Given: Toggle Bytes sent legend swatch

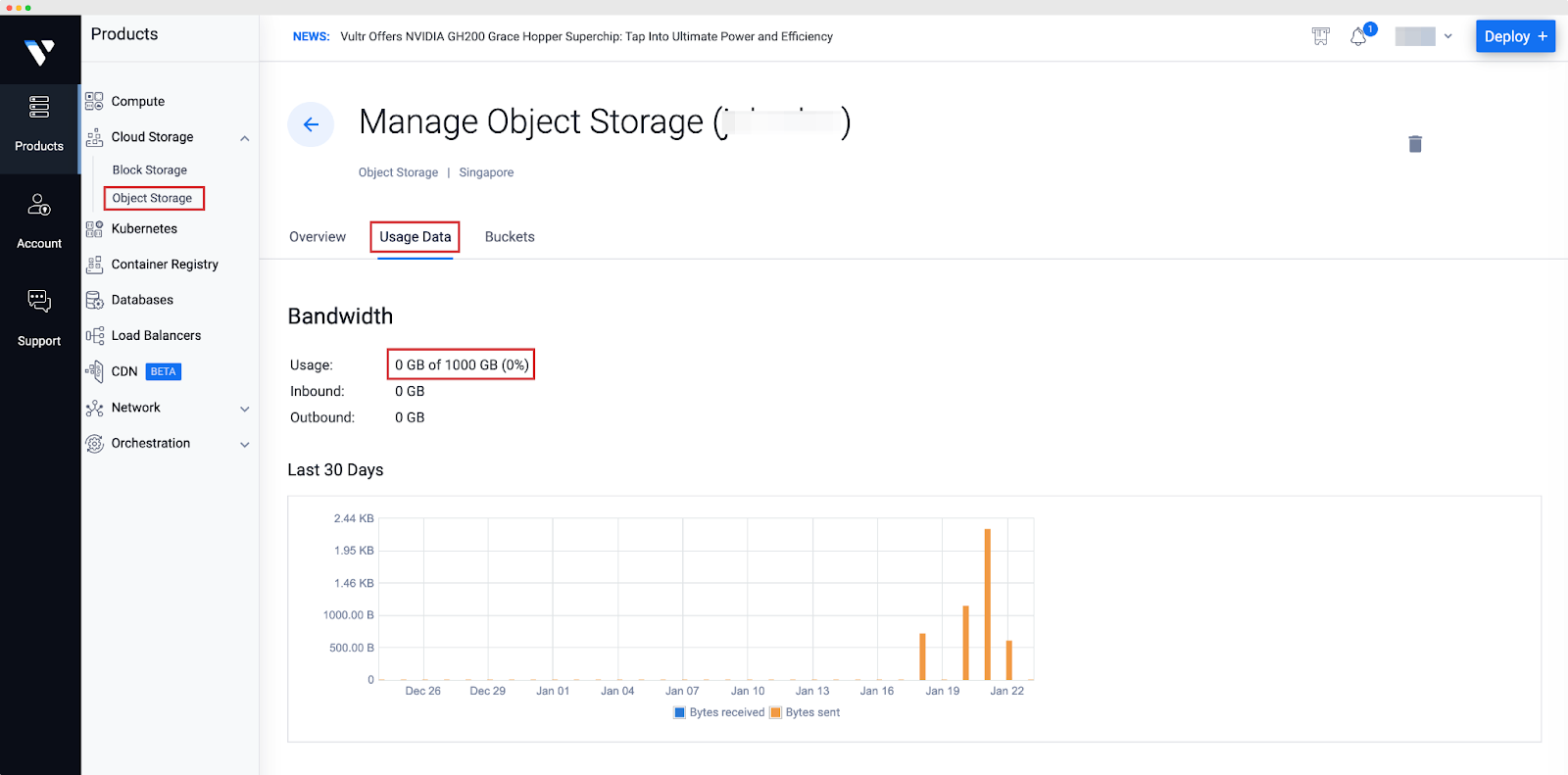Looking at the screenshot, I should [775, 713].
